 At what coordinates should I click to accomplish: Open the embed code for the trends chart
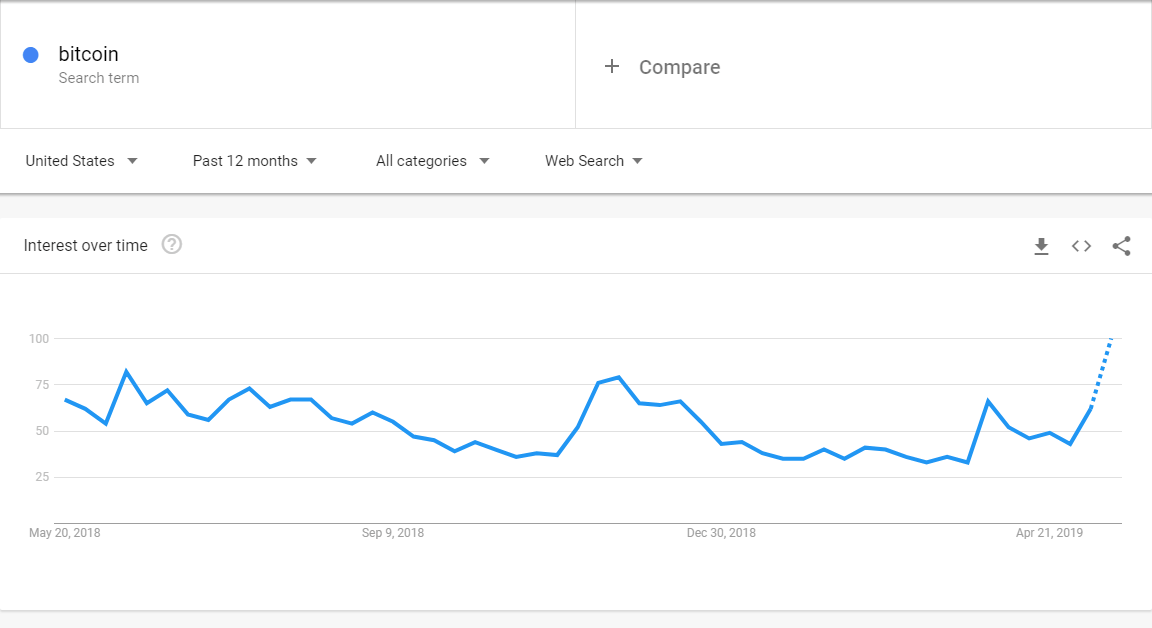tap(1081, 246)
